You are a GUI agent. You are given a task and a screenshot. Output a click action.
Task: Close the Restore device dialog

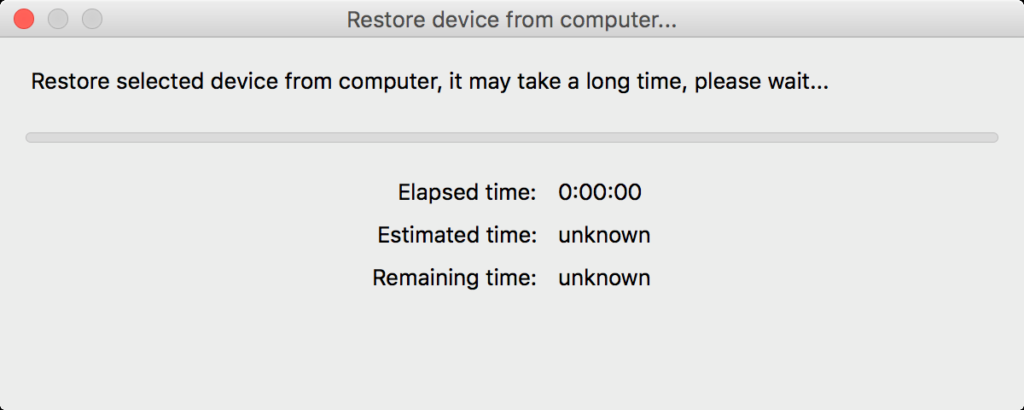tap(24, 19)
